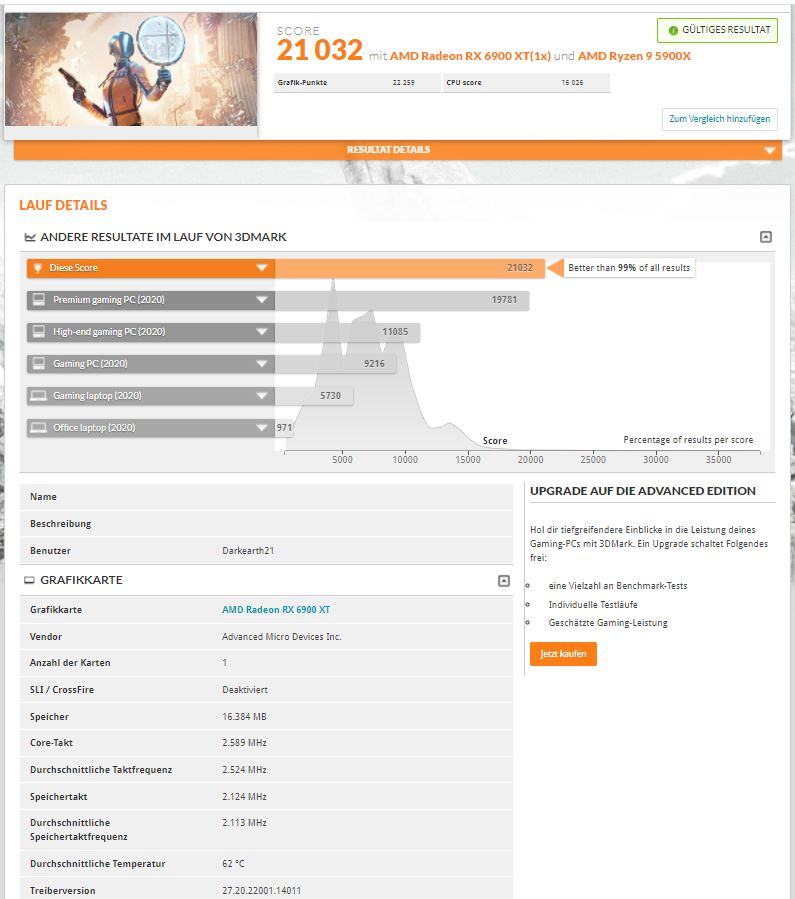Expand the Gaming laptop (2020) row

150,396
